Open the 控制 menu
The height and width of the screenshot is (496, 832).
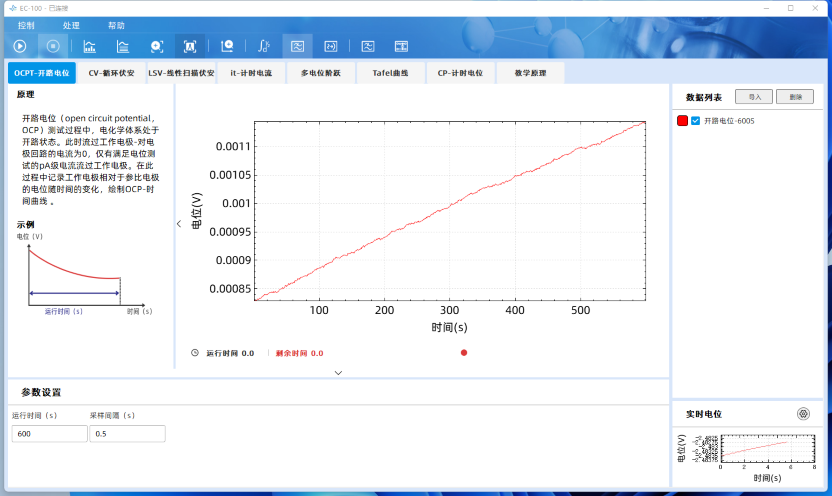point(26,25)
